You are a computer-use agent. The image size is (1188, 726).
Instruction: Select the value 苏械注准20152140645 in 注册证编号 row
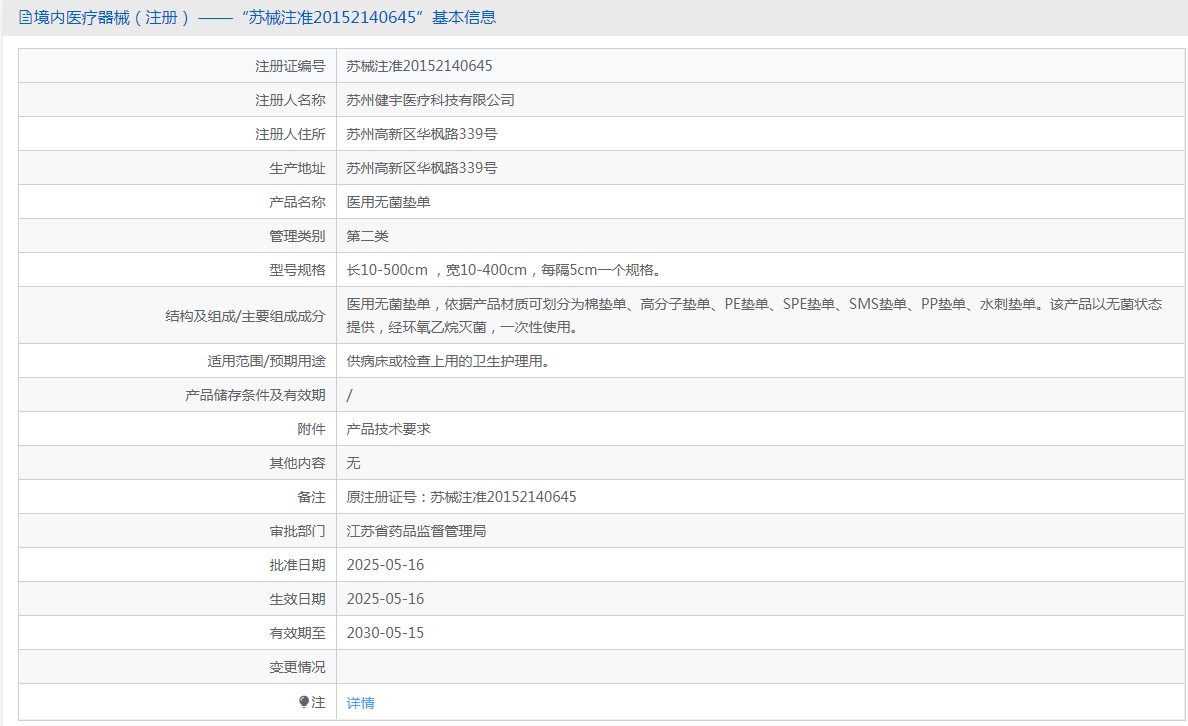pos(419,66)
